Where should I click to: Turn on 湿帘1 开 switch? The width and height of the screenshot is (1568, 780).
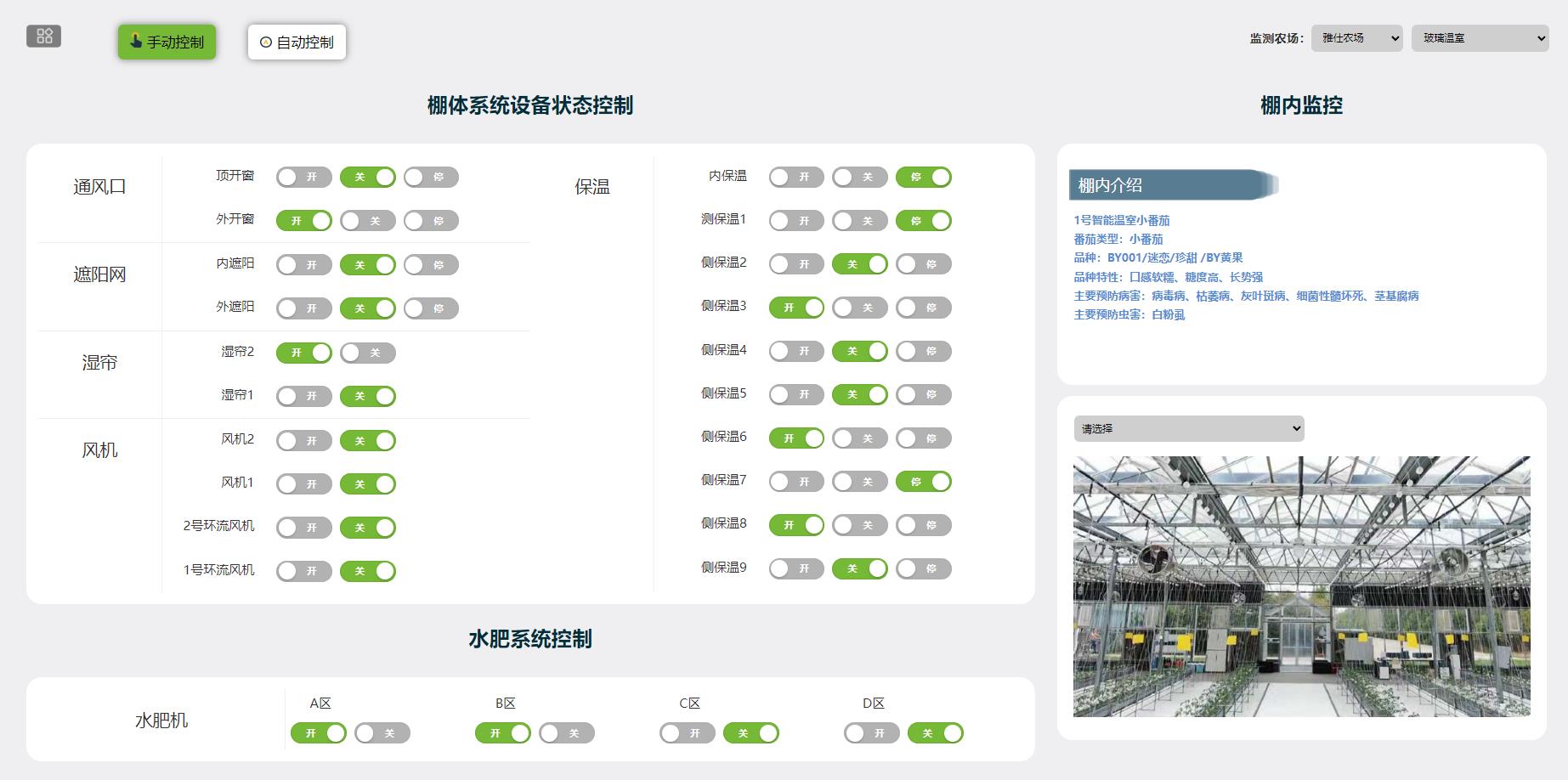303,396
